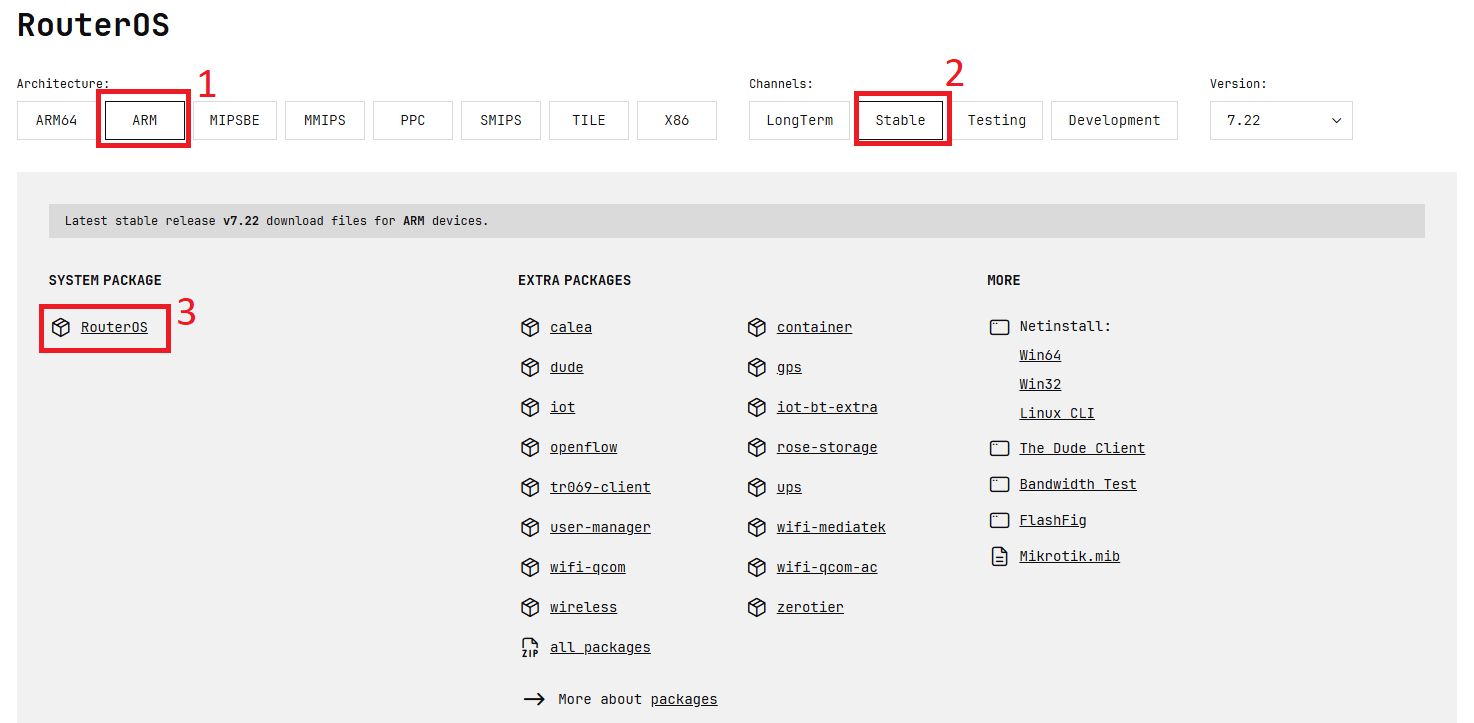The height and width of the screenshot is (723, 1474).
Task: Click the window icon next to FlashFig
Action: click(x=999, y=521)
